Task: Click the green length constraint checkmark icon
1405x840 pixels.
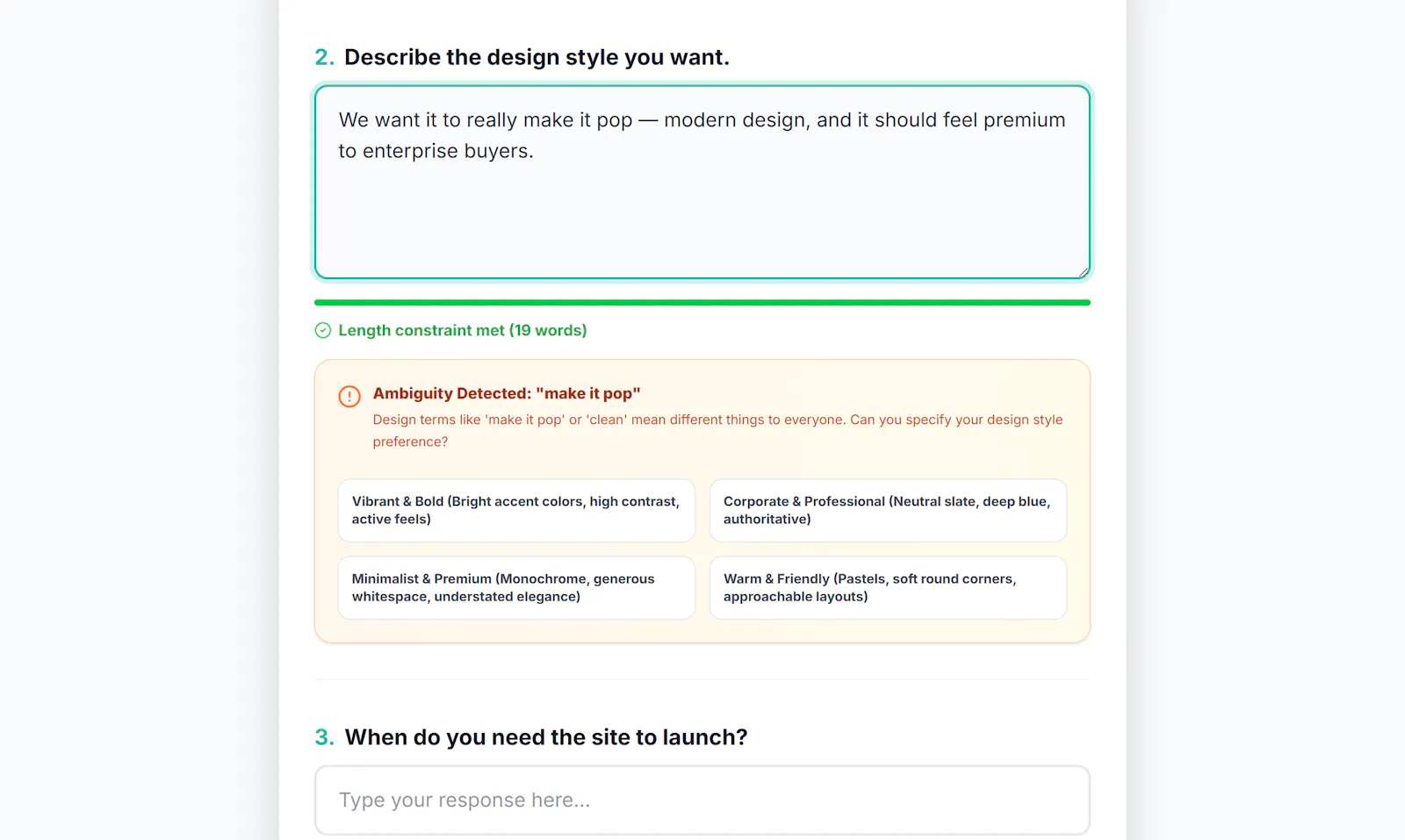Action: point(323,330)
